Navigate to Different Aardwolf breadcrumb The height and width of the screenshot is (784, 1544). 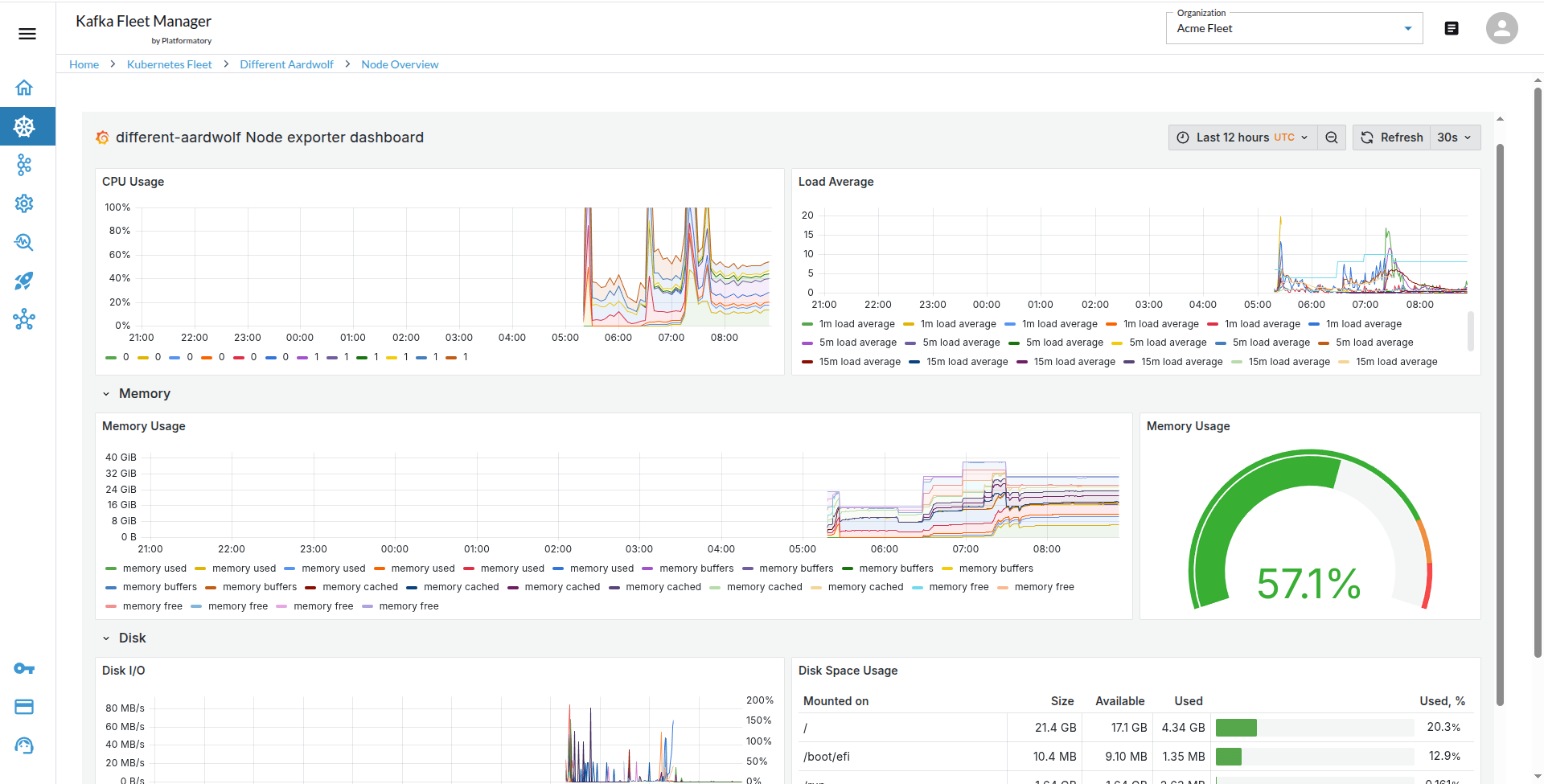(286, 64)
